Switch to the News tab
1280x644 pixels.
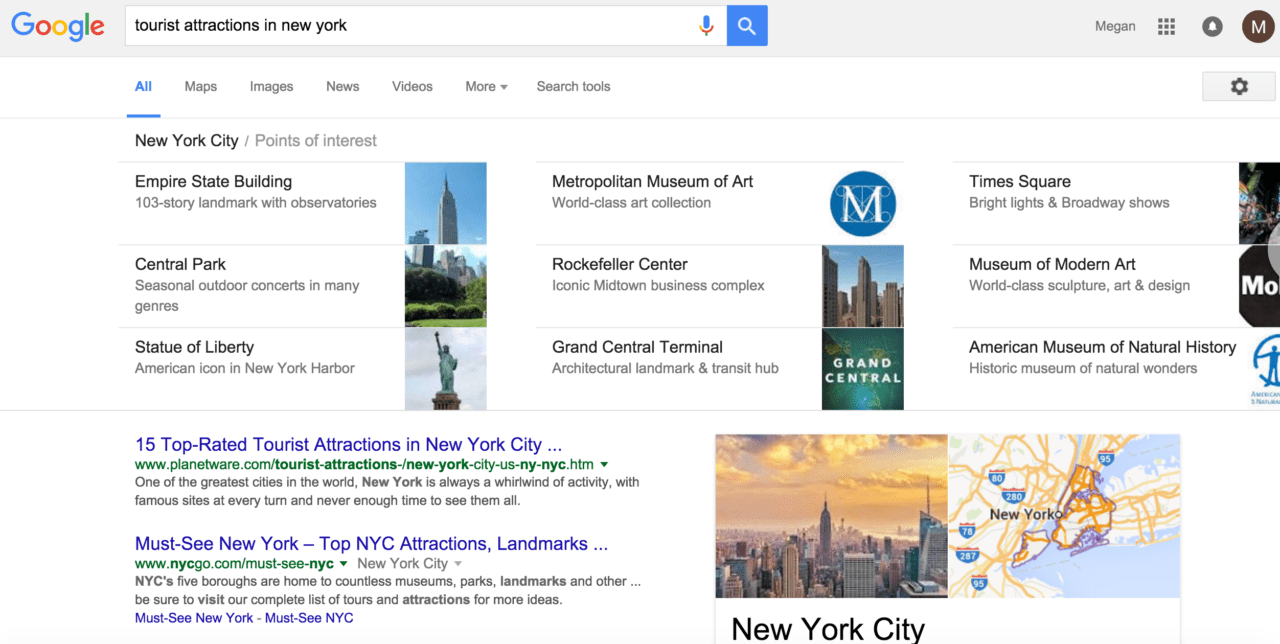point(342,87)
